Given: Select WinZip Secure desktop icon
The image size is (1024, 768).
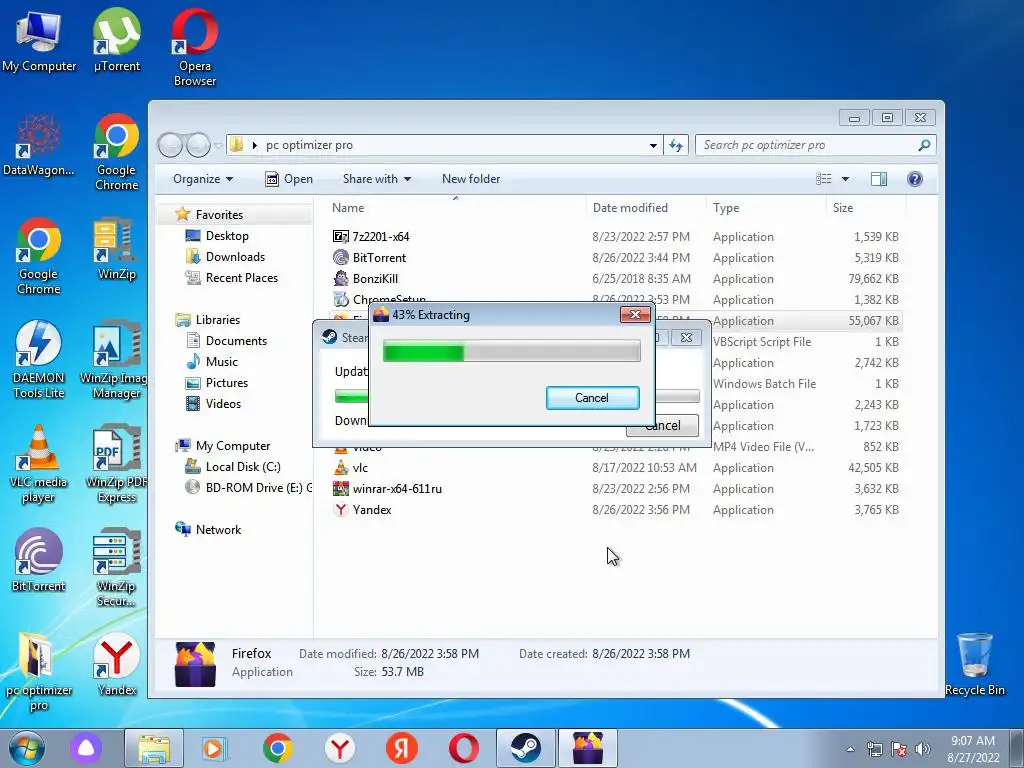Looking at the screenshot, I should point(117,568).
